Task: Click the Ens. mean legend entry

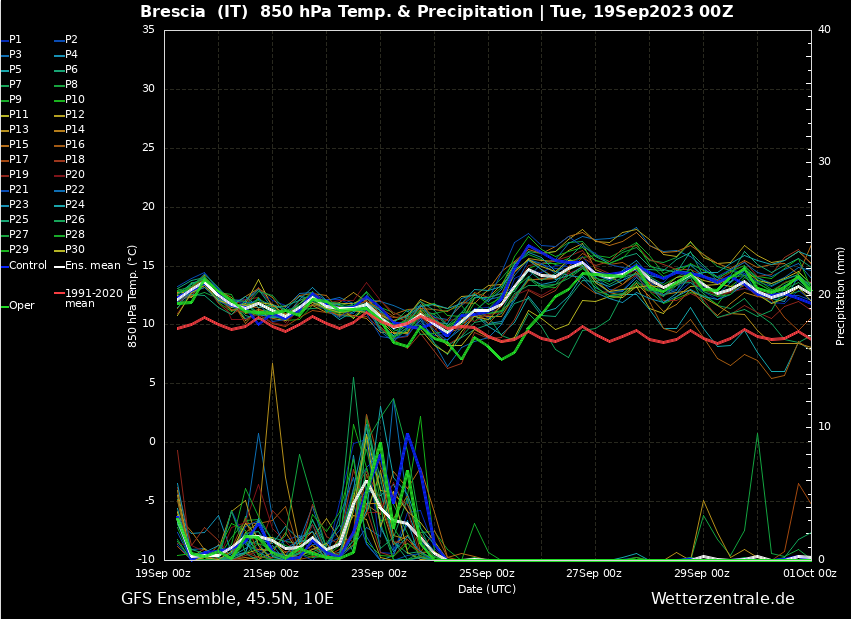Action: 88,265
